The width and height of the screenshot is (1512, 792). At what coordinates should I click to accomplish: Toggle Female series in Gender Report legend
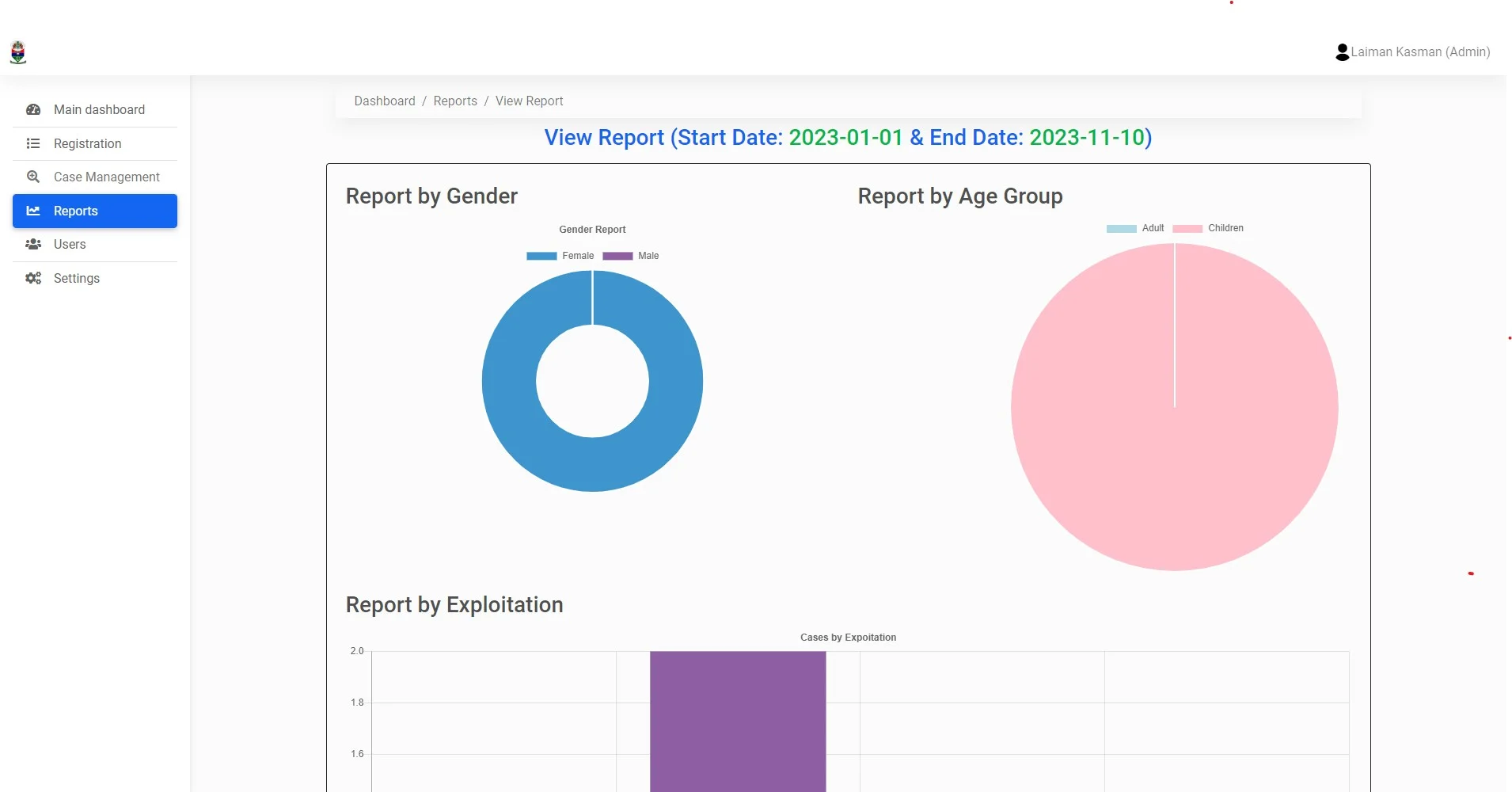560,256
